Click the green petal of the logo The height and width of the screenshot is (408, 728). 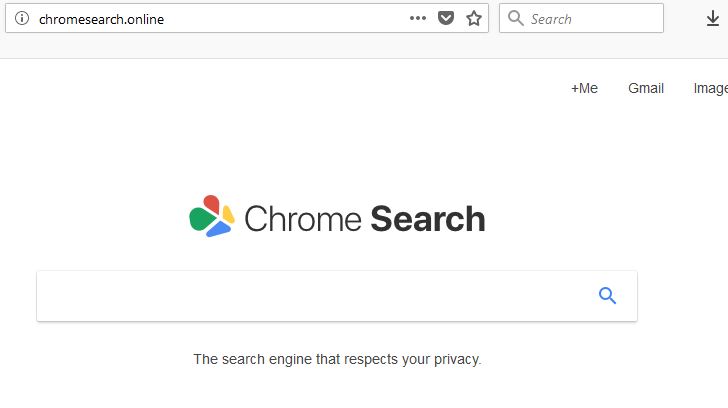[200, 217]
